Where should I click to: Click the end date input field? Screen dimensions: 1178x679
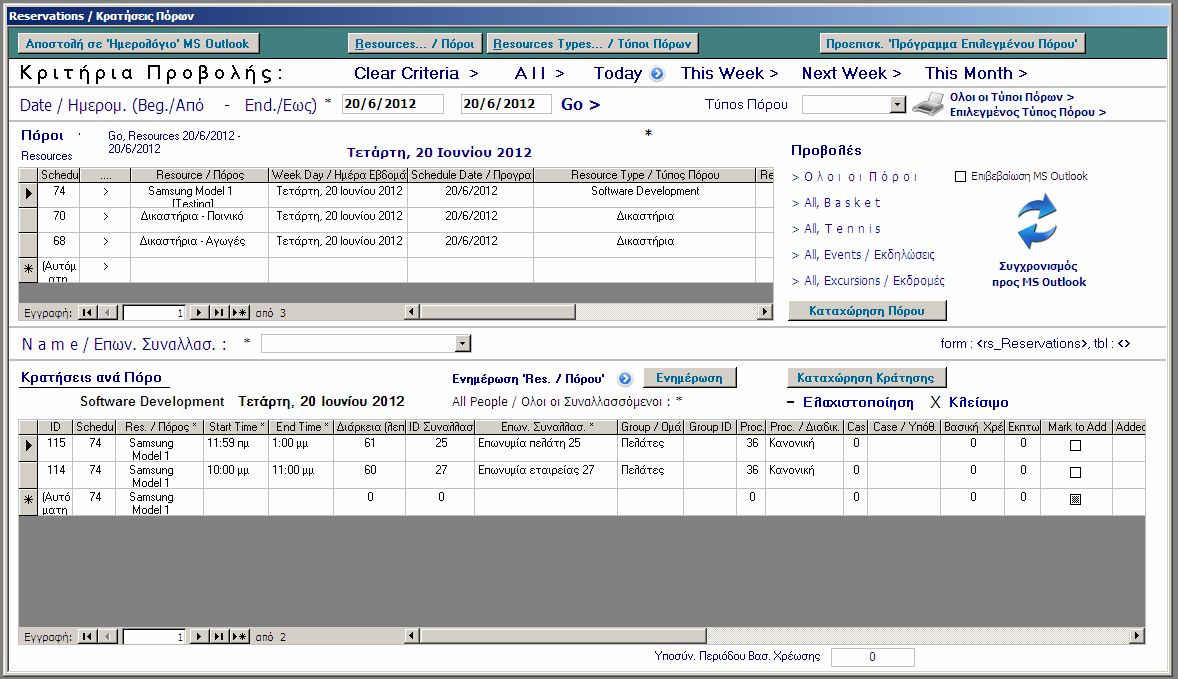(x=506, y=104)
